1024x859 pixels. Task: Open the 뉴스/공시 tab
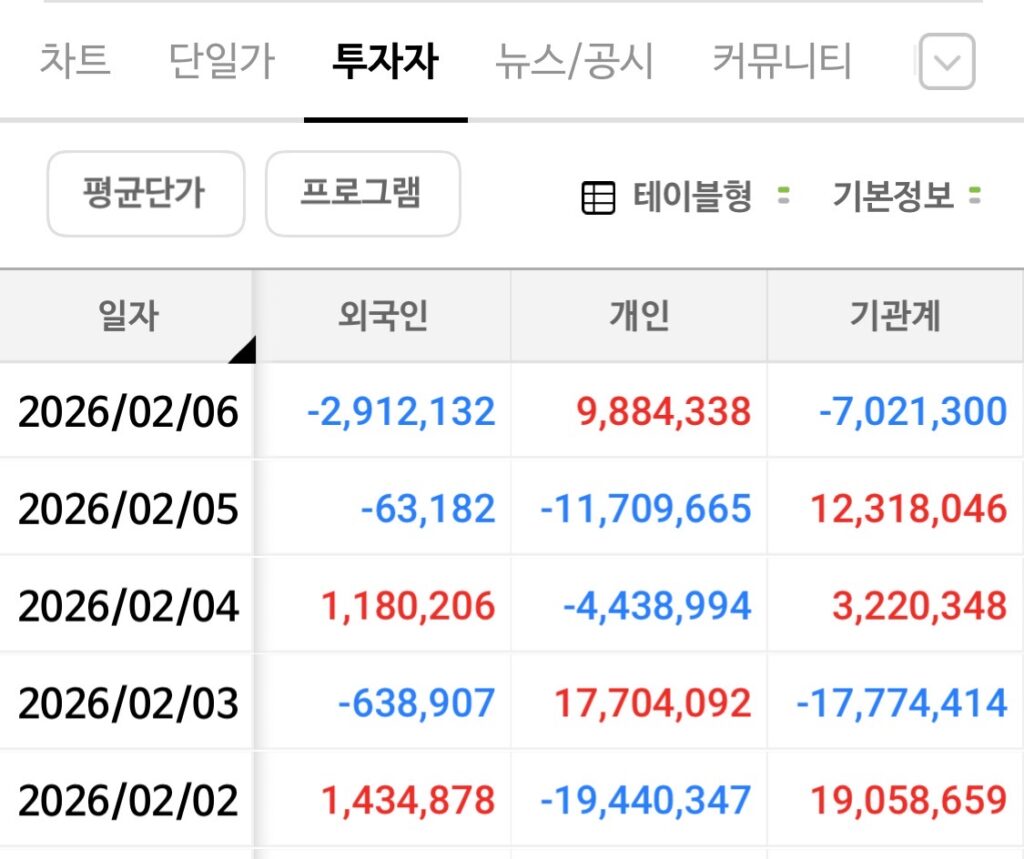[574, 62]
